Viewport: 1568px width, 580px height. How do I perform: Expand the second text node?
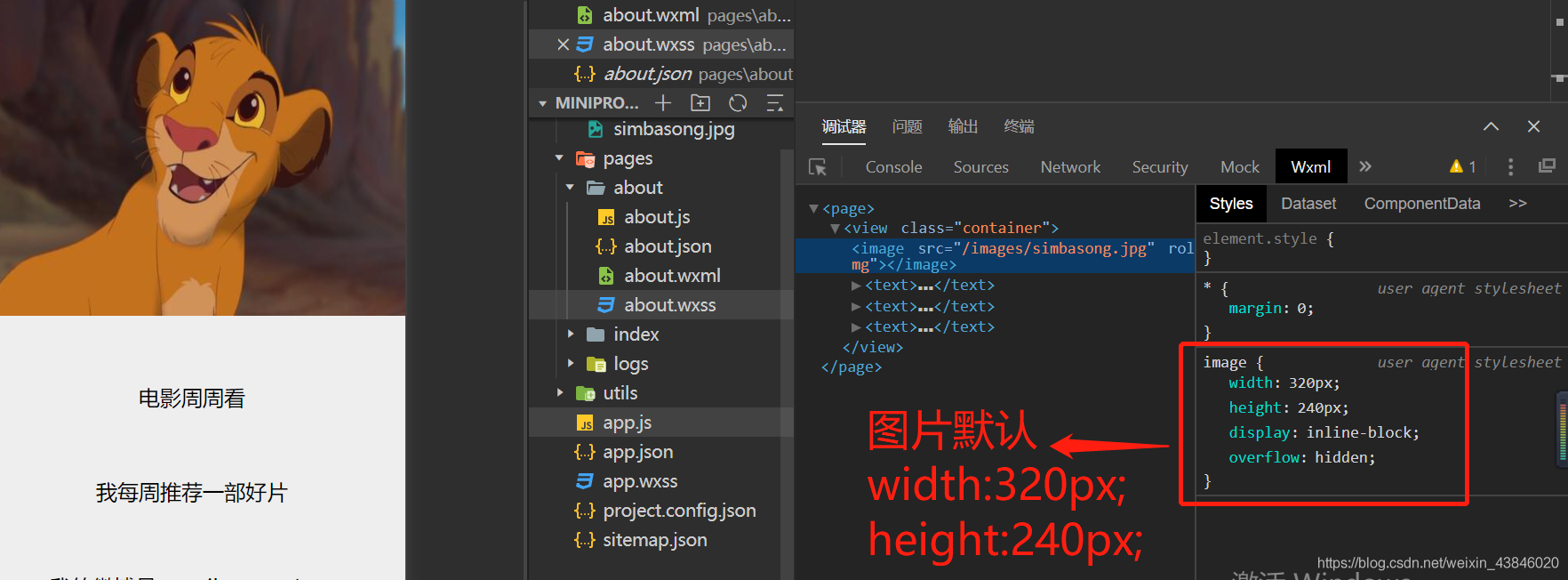(856, 306)
